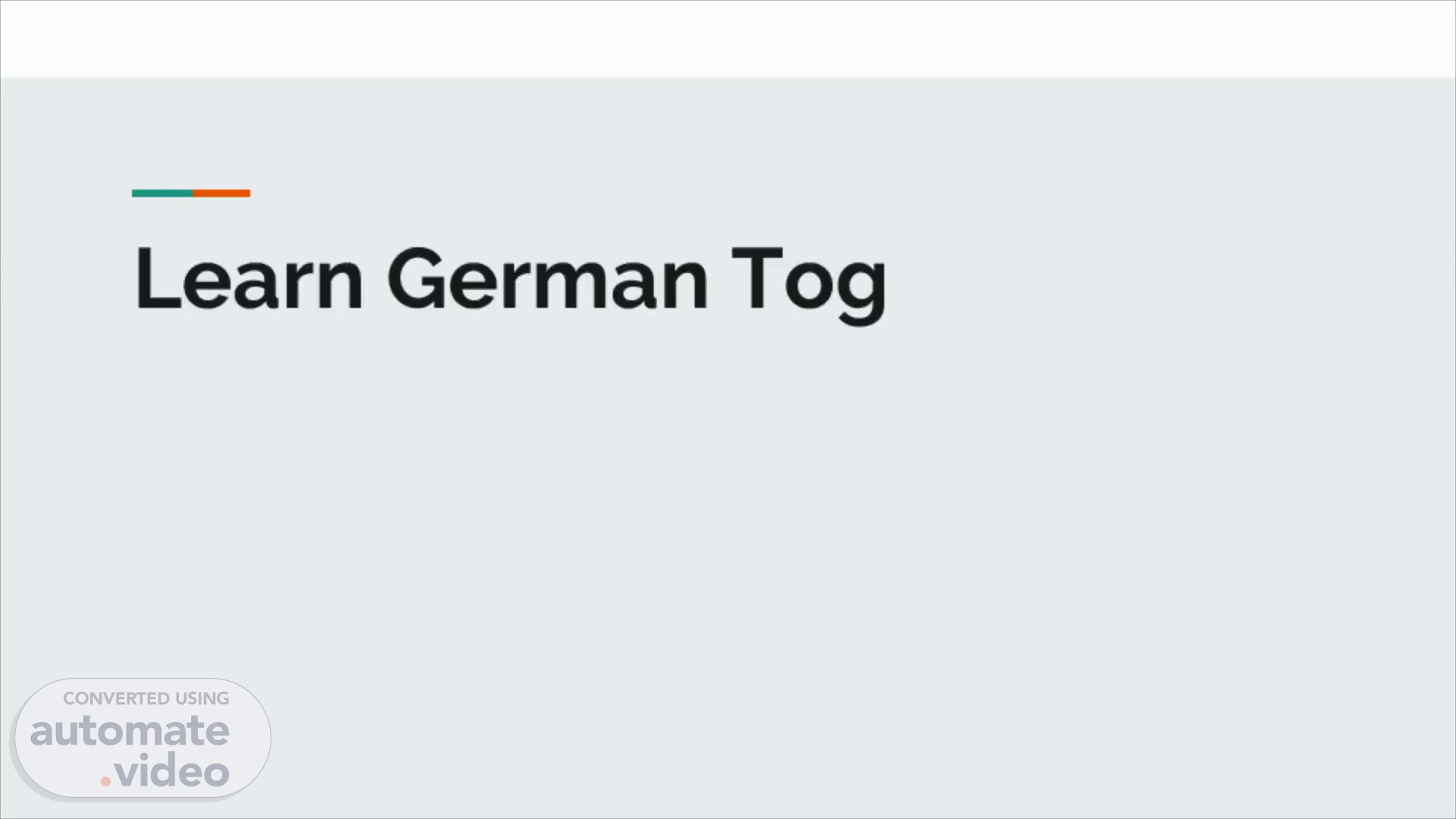Image resolution: width=1456 pixels, height=819 pixels.
Task: Click the letter "a" beginning automate logo
Action: coord(41,734)
